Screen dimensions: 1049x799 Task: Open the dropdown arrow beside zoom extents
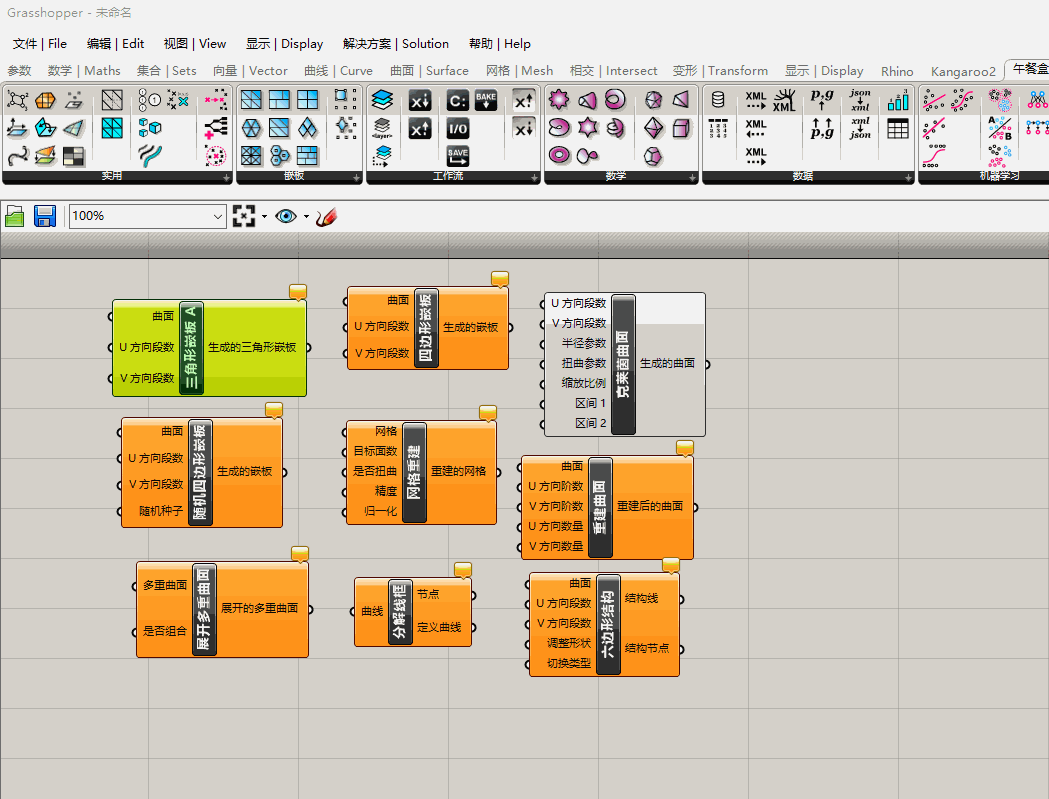pos(264,216)
